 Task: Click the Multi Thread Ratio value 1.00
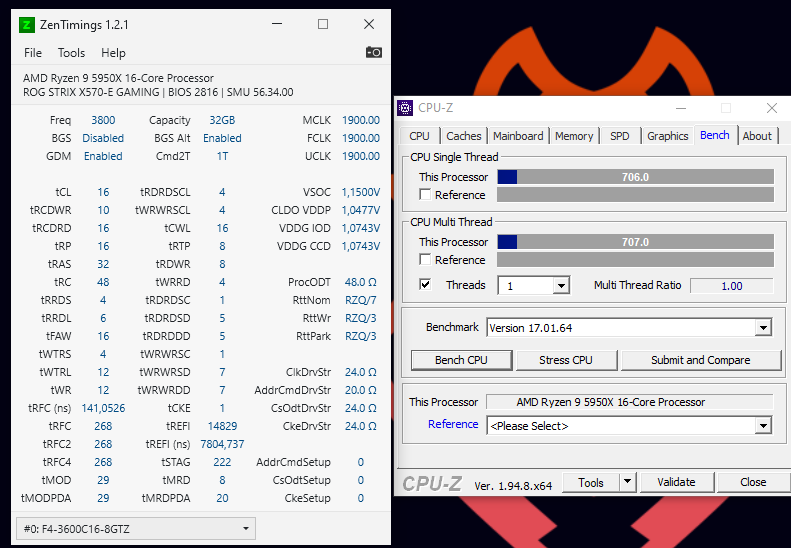pyautogui.click(x=731, y=286)
